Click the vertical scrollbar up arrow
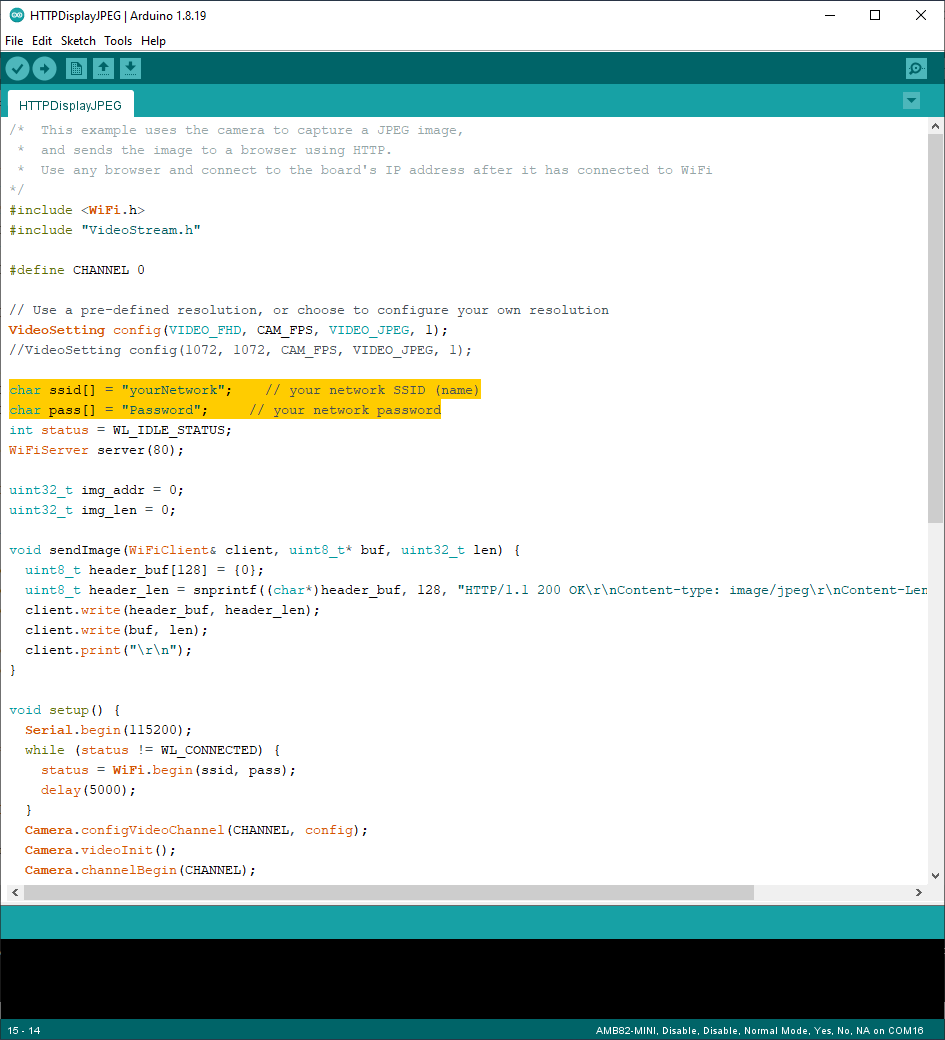The image size is (945, 1040). [935, 126]
